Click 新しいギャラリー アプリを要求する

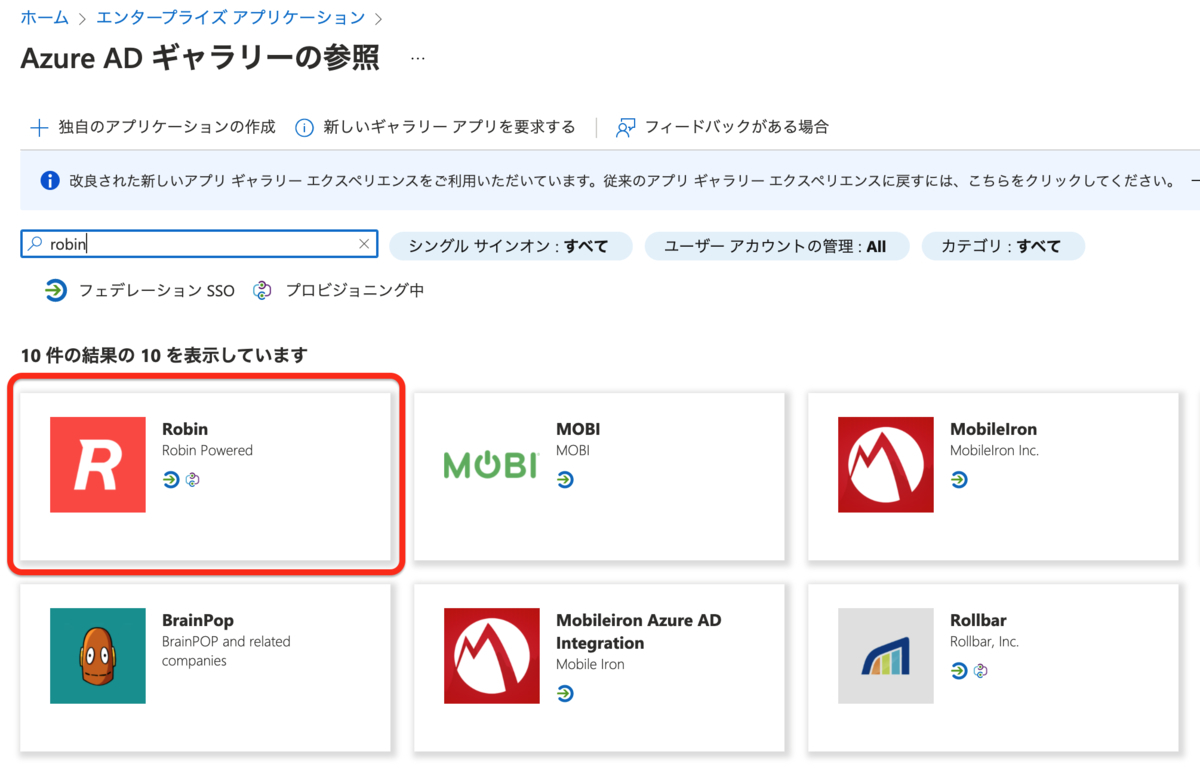tap(449, 127)
